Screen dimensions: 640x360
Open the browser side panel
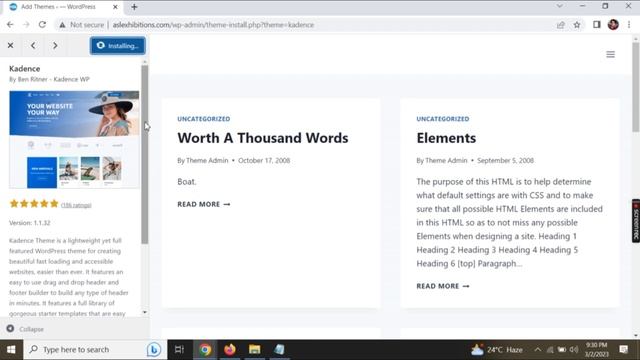click(x=597, y=24)
